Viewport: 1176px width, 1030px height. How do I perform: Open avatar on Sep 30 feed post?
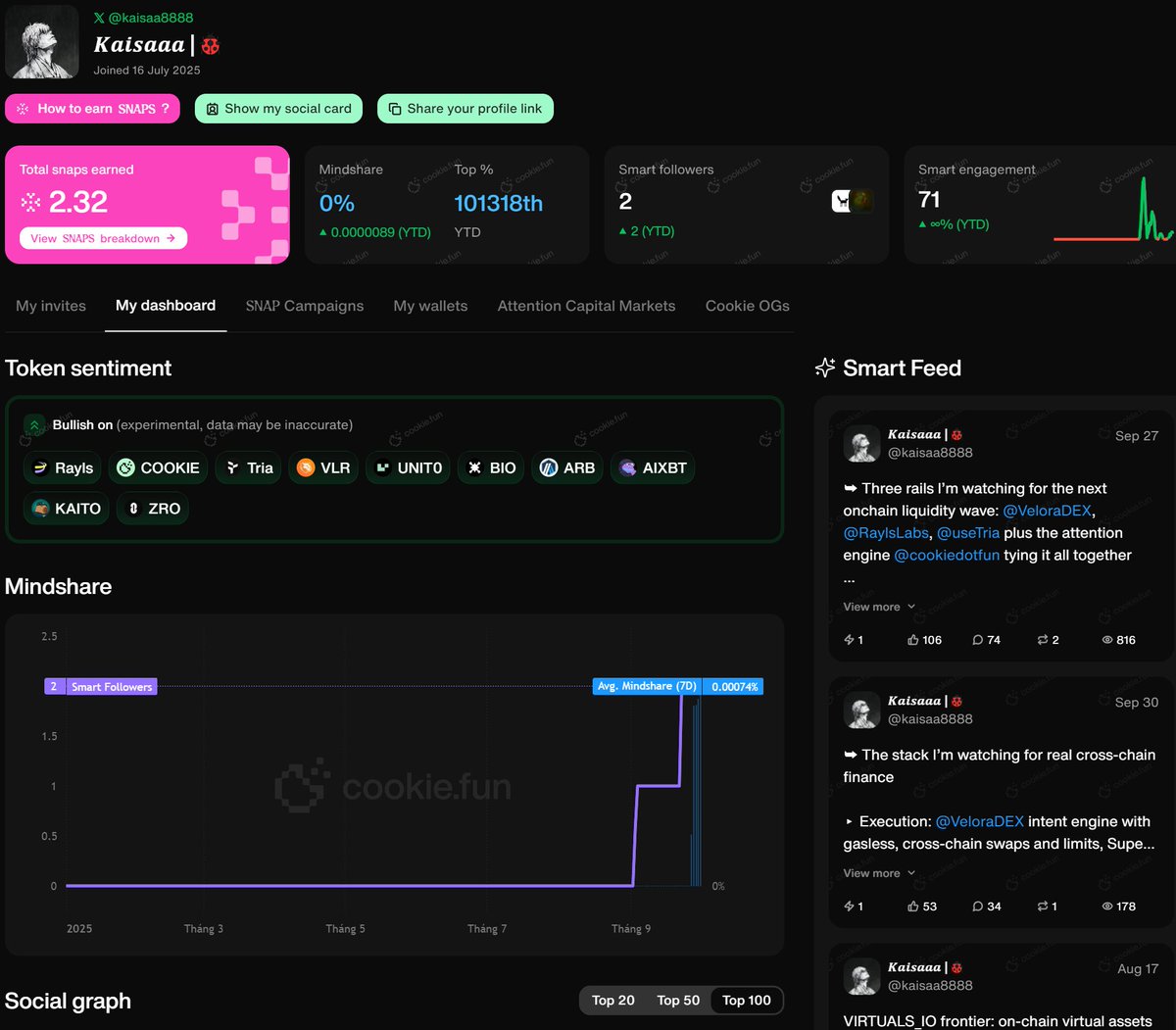862,710
